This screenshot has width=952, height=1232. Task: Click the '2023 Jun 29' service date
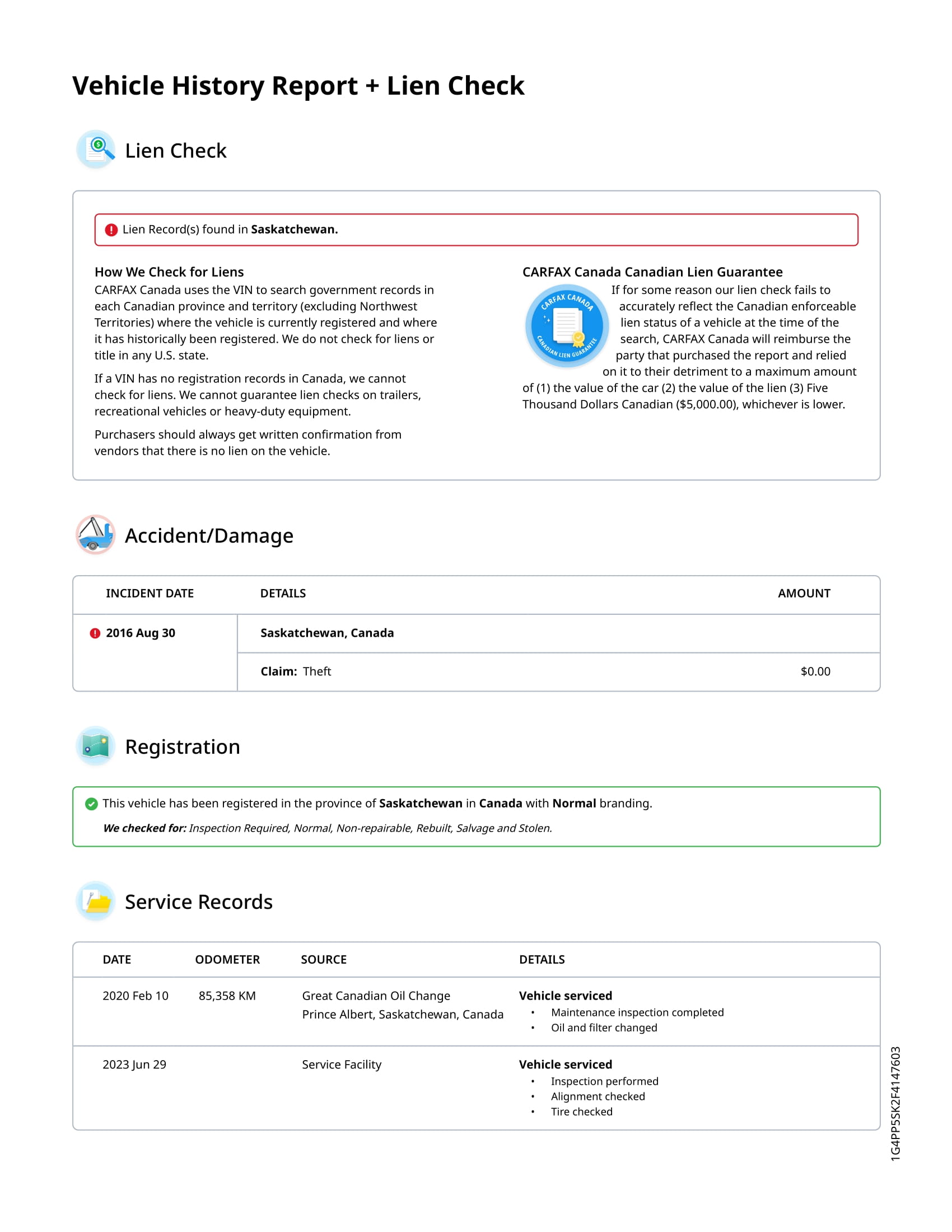134,1065
